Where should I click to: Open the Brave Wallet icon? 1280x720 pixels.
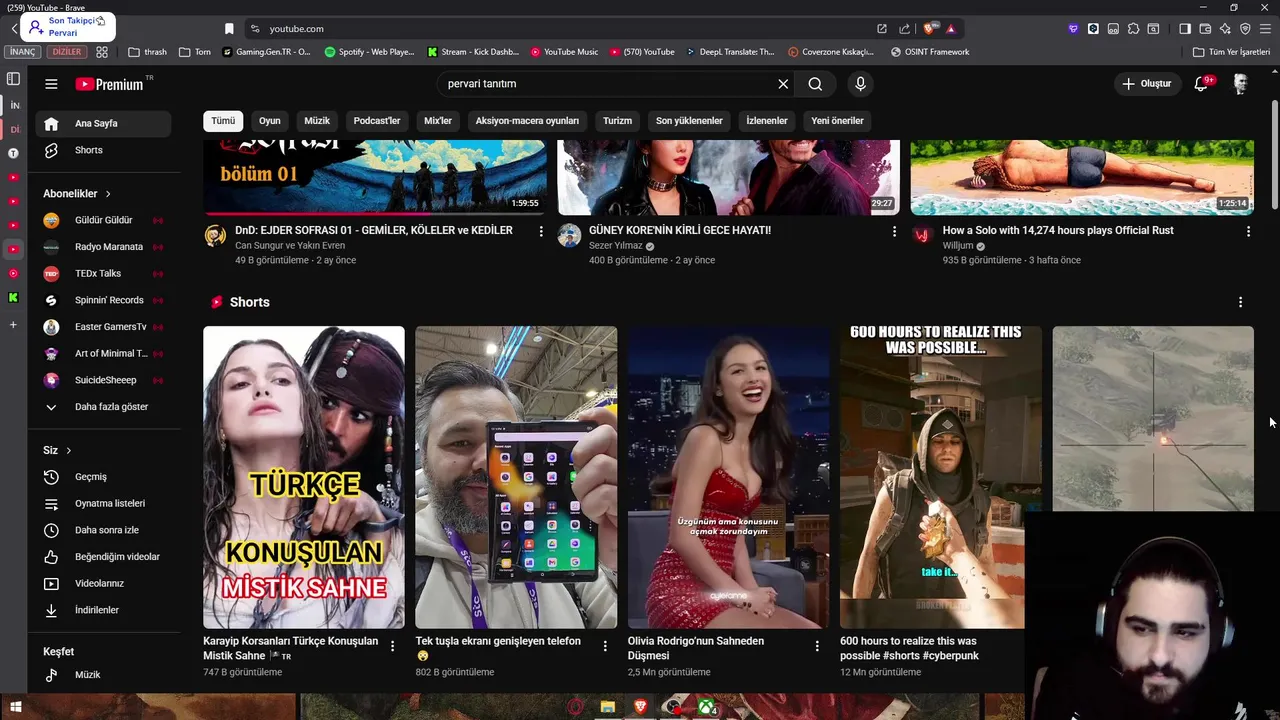pyautogui.click(x=1205, y=29)
